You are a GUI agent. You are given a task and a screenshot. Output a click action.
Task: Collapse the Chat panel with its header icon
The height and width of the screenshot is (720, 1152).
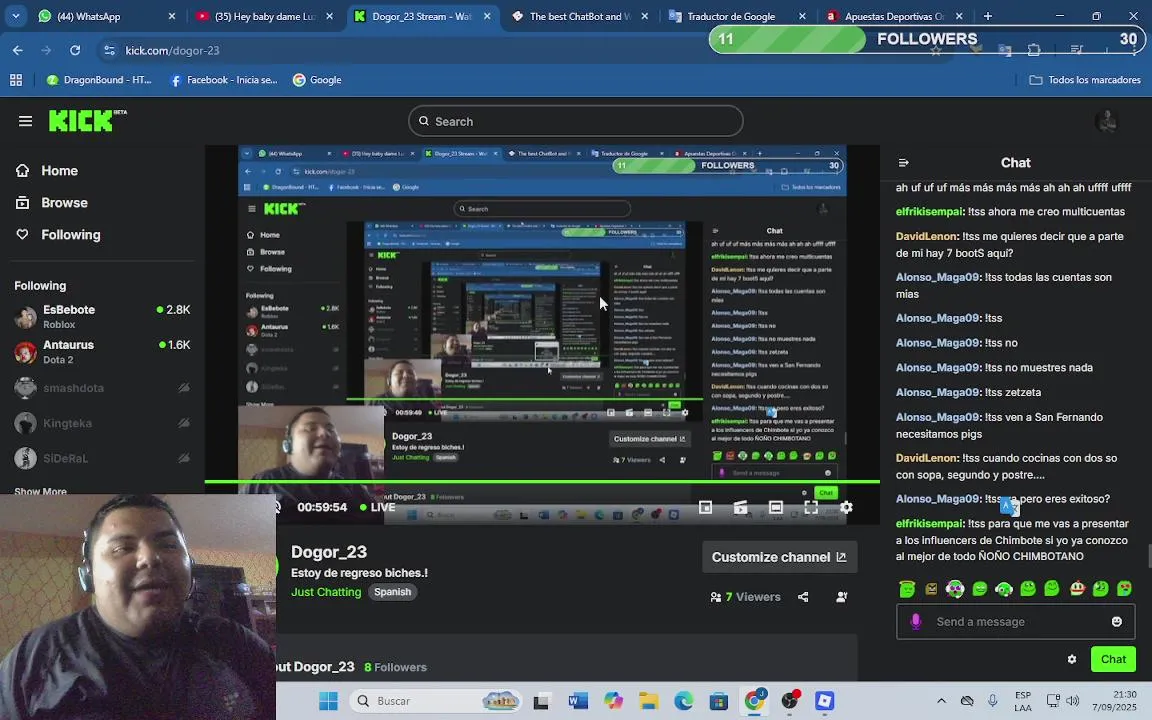904,163
